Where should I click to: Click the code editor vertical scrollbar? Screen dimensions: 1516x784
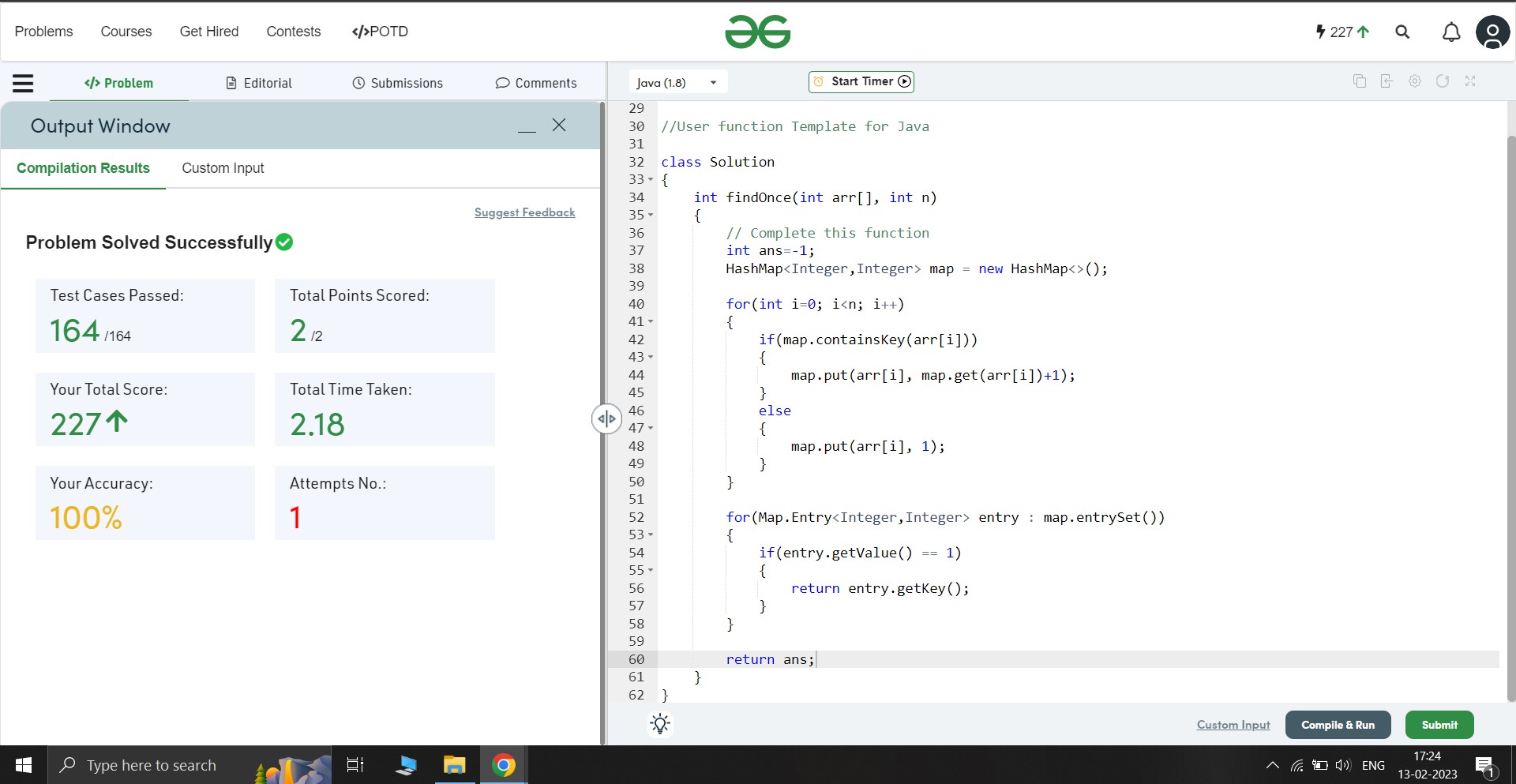point(1511,418)
